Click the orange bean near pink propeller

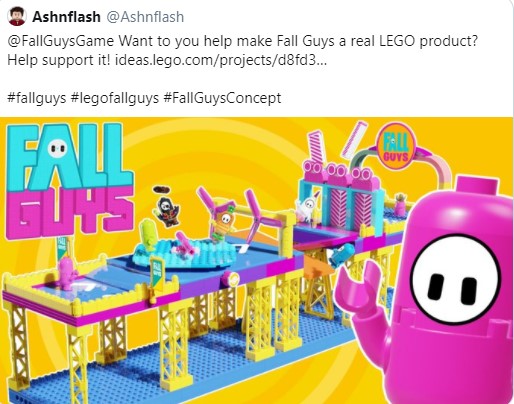(x=222, y=224)
